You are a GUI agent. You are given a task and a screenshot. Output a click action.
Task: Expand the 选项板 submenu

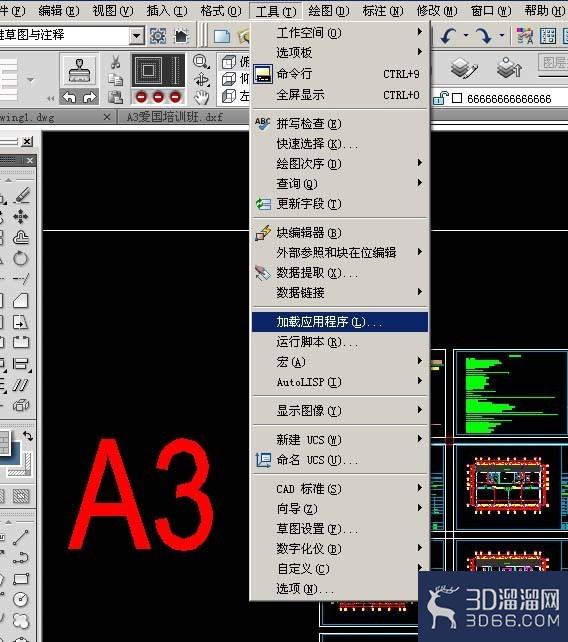340,52
